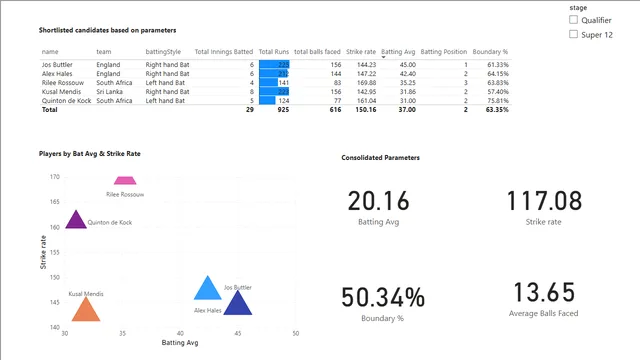Screen dimensions: 640x360
Task: Click Quinton de Kock's 124 runs bar
Action: coord(267,100)
